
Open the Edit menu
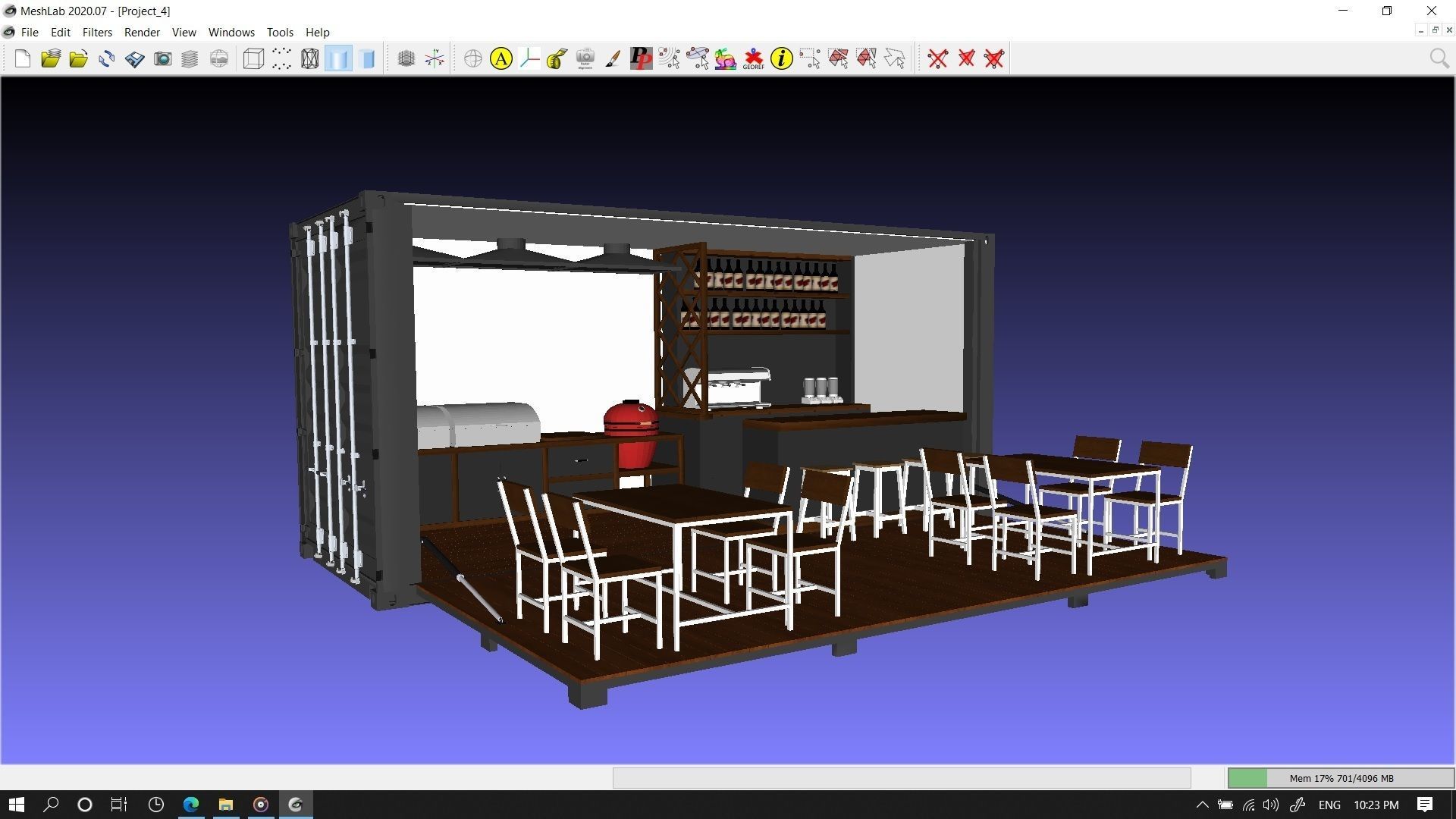pyautogui.click(x=61, y=33)
